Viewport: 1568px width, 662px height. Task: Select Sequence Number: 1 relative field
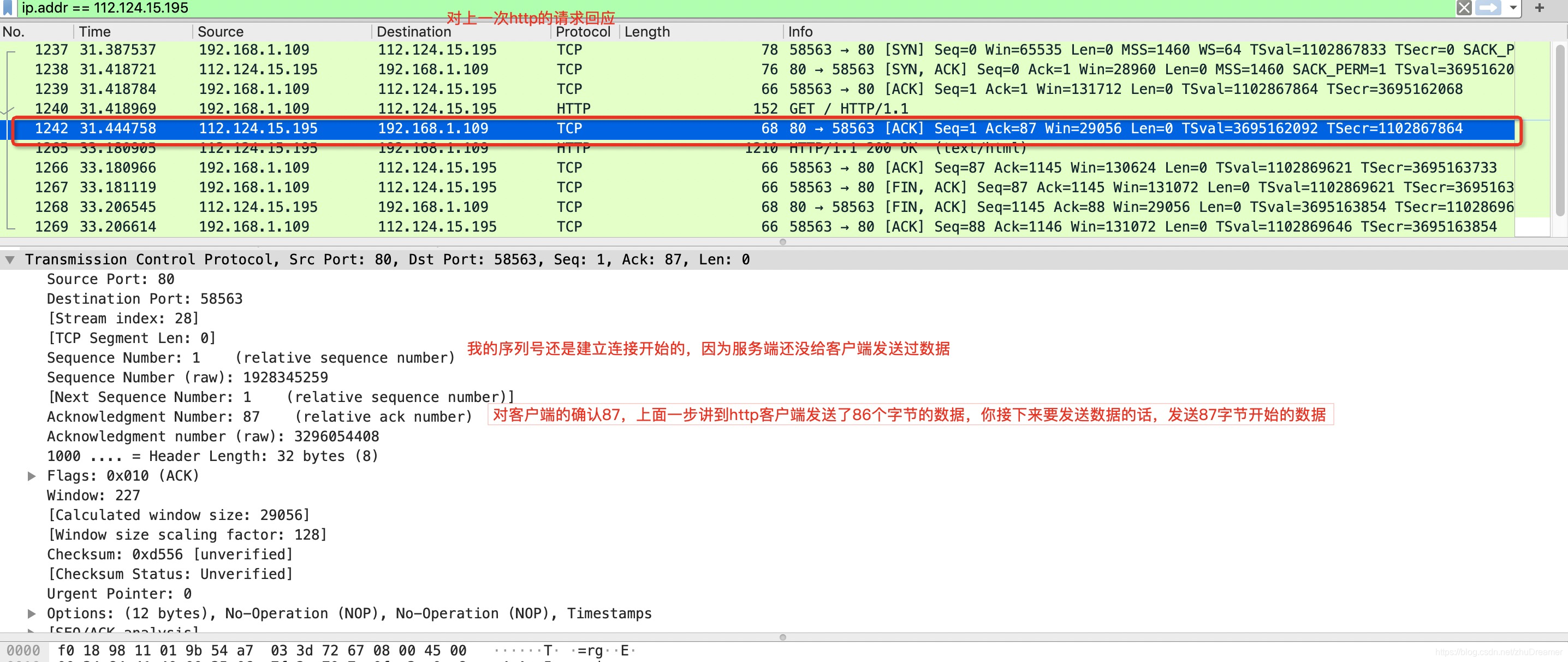point(251,358)
